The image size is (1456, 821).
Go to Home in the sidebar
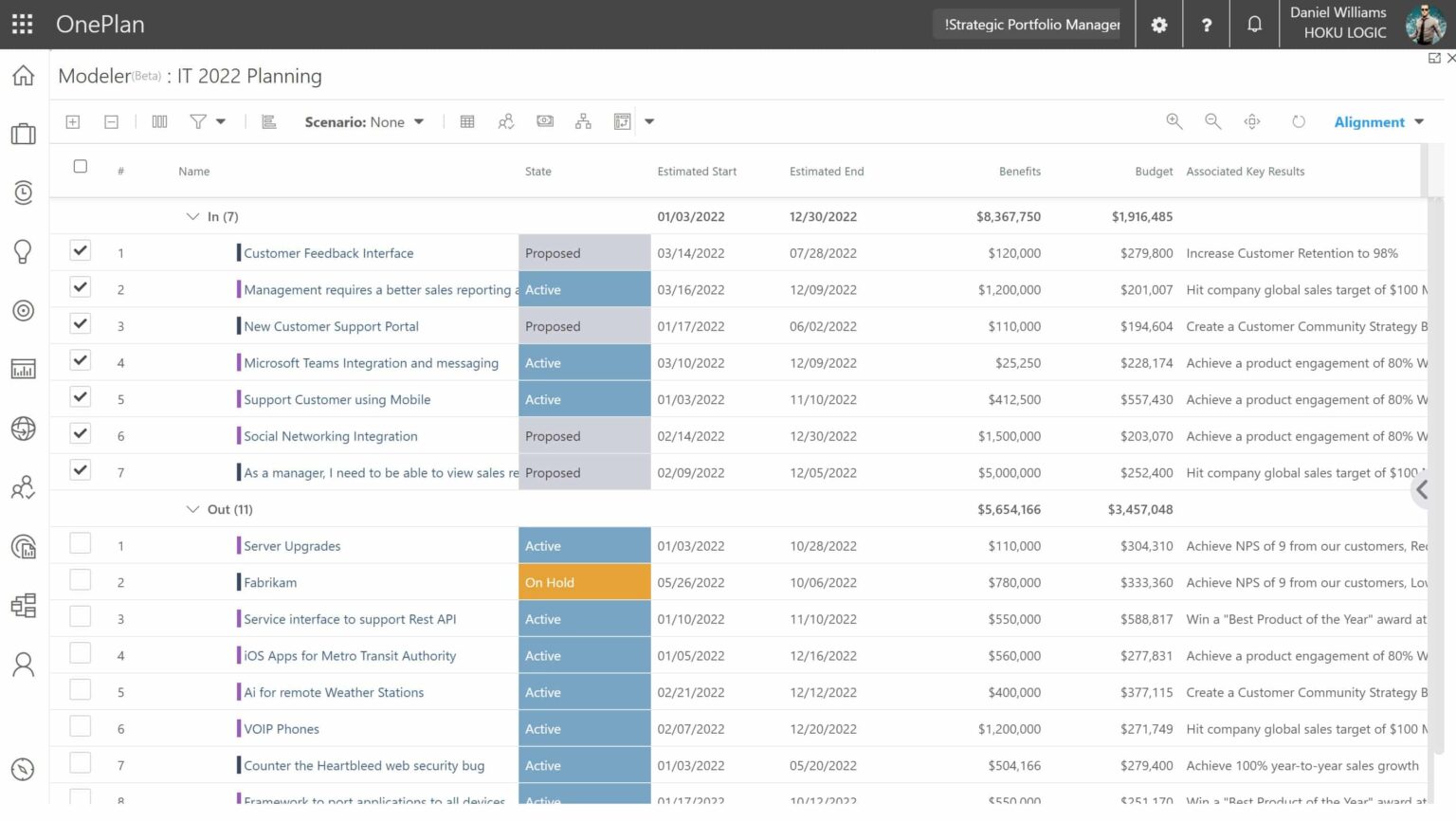[24, 76]
